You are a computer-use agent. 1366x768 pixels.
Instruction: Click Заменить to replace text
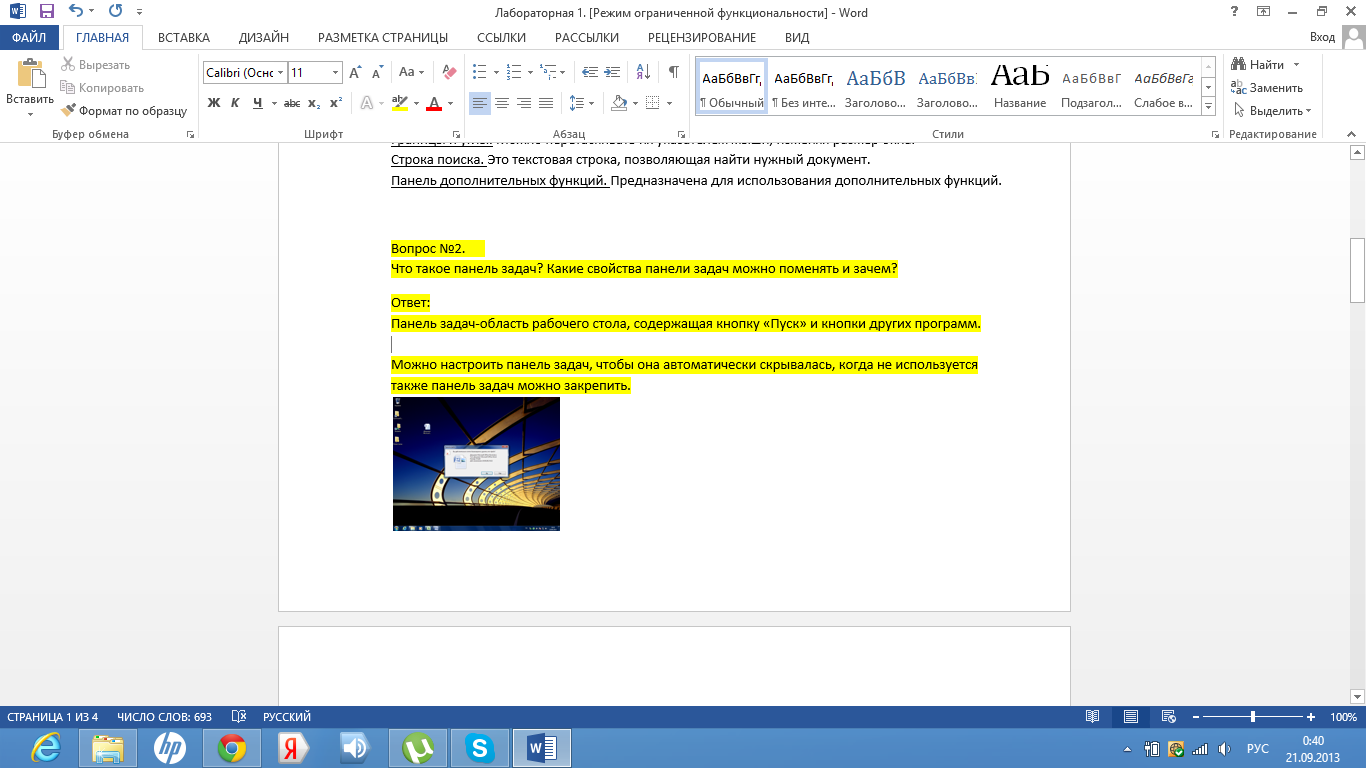point(1267,88)
